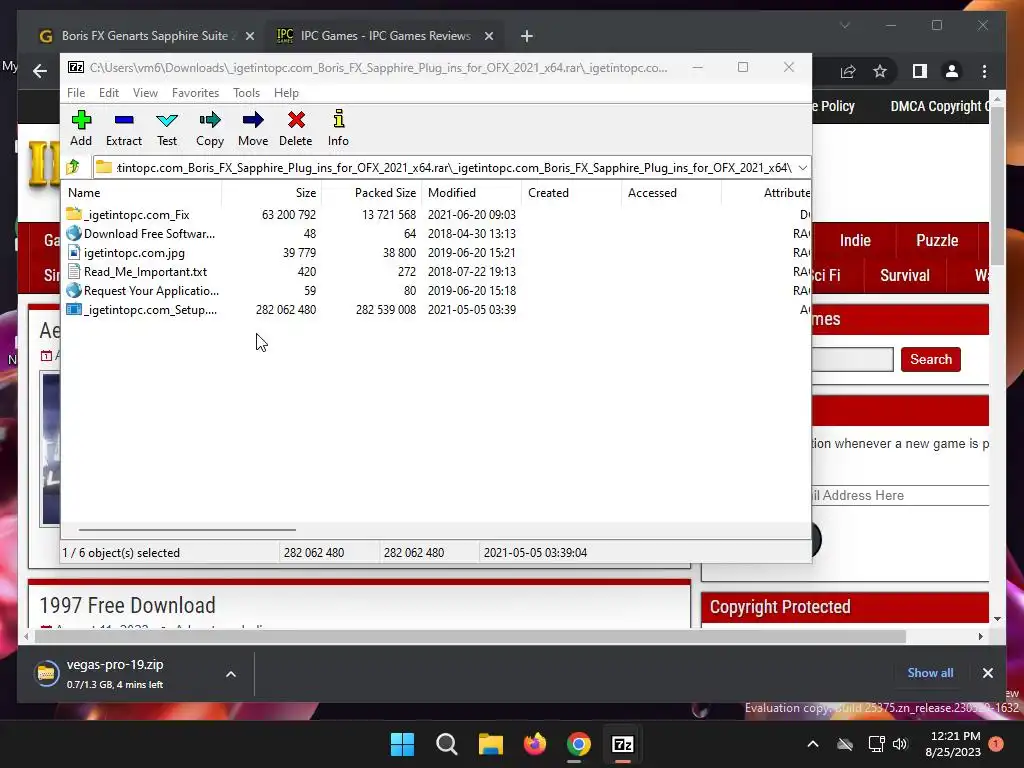Click the Puzzle category on the webpage

tap(937, 240)
